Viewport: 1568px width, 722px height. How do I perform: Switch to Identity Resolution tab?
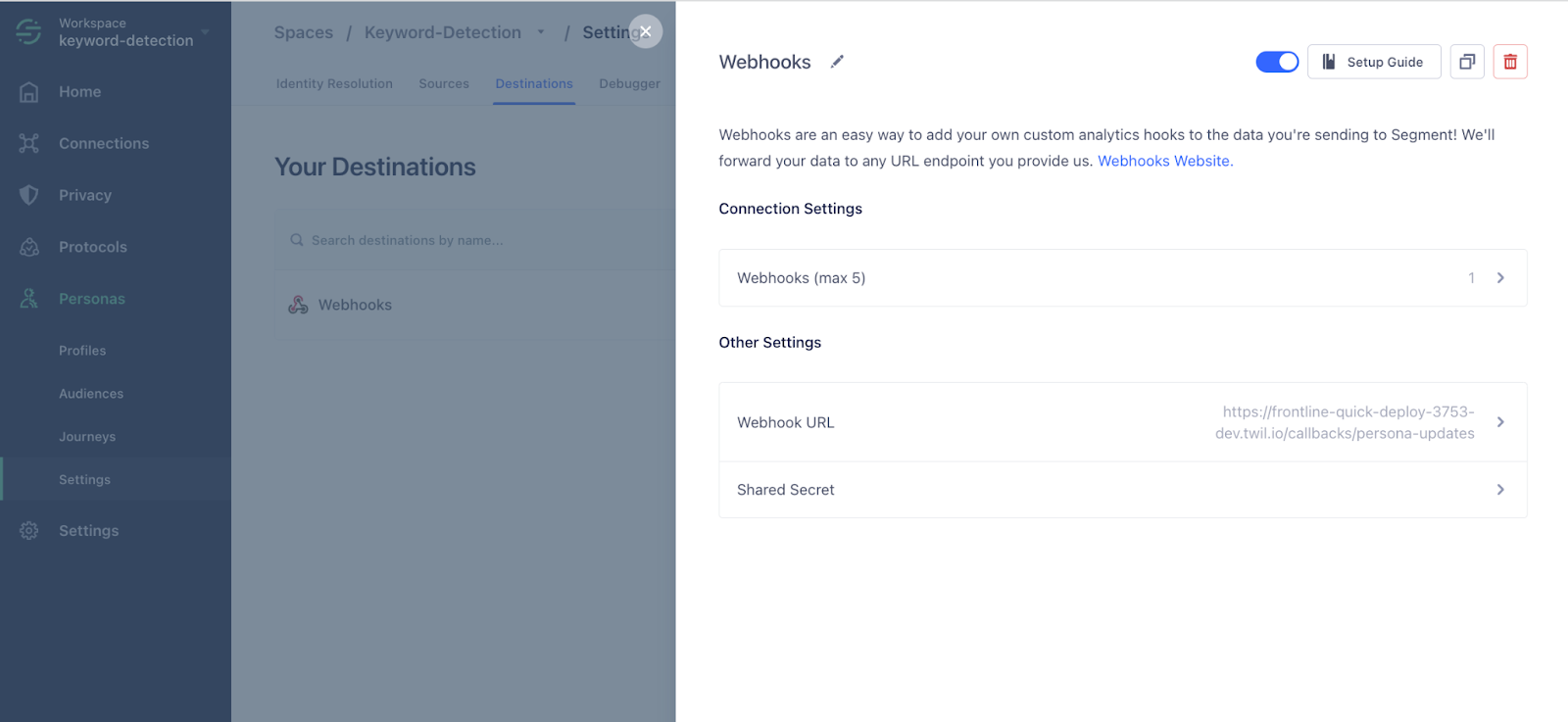point(334,84)
